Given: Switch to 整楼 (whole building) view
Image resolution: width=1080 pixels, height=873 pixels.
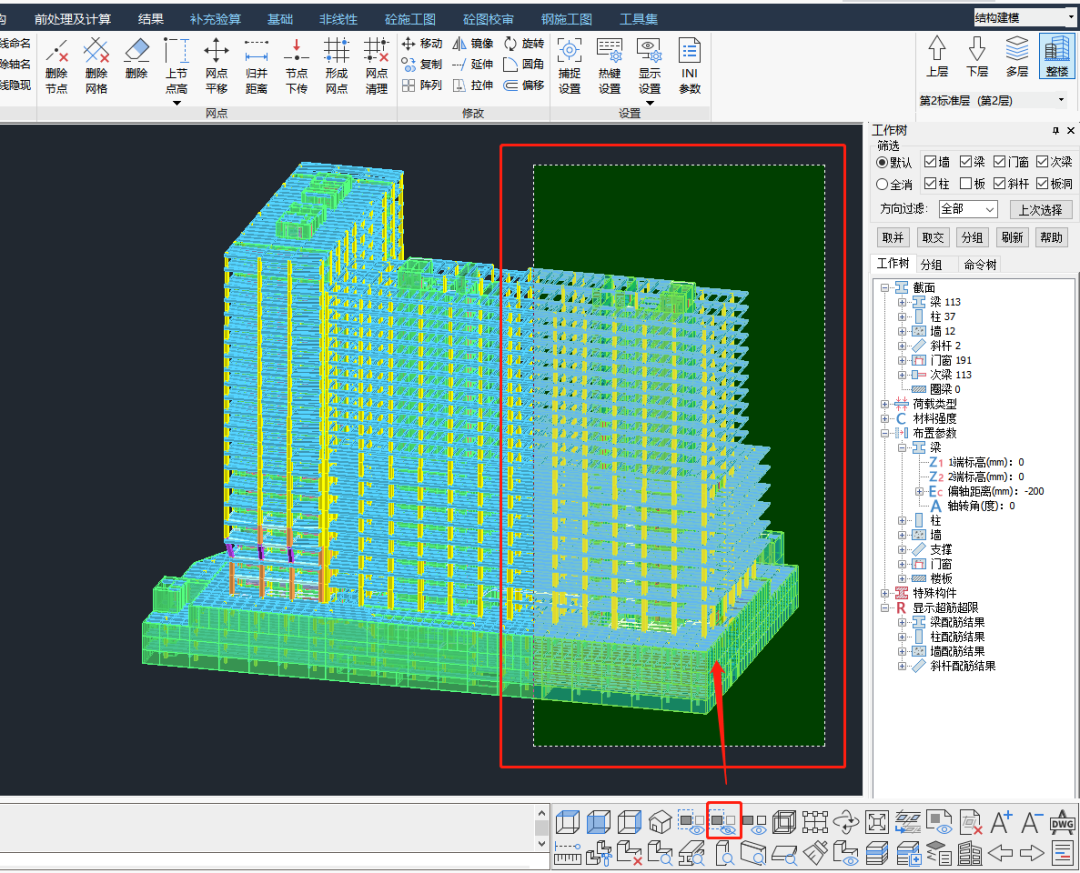Looking at the screenshot, I should 1056,56.
